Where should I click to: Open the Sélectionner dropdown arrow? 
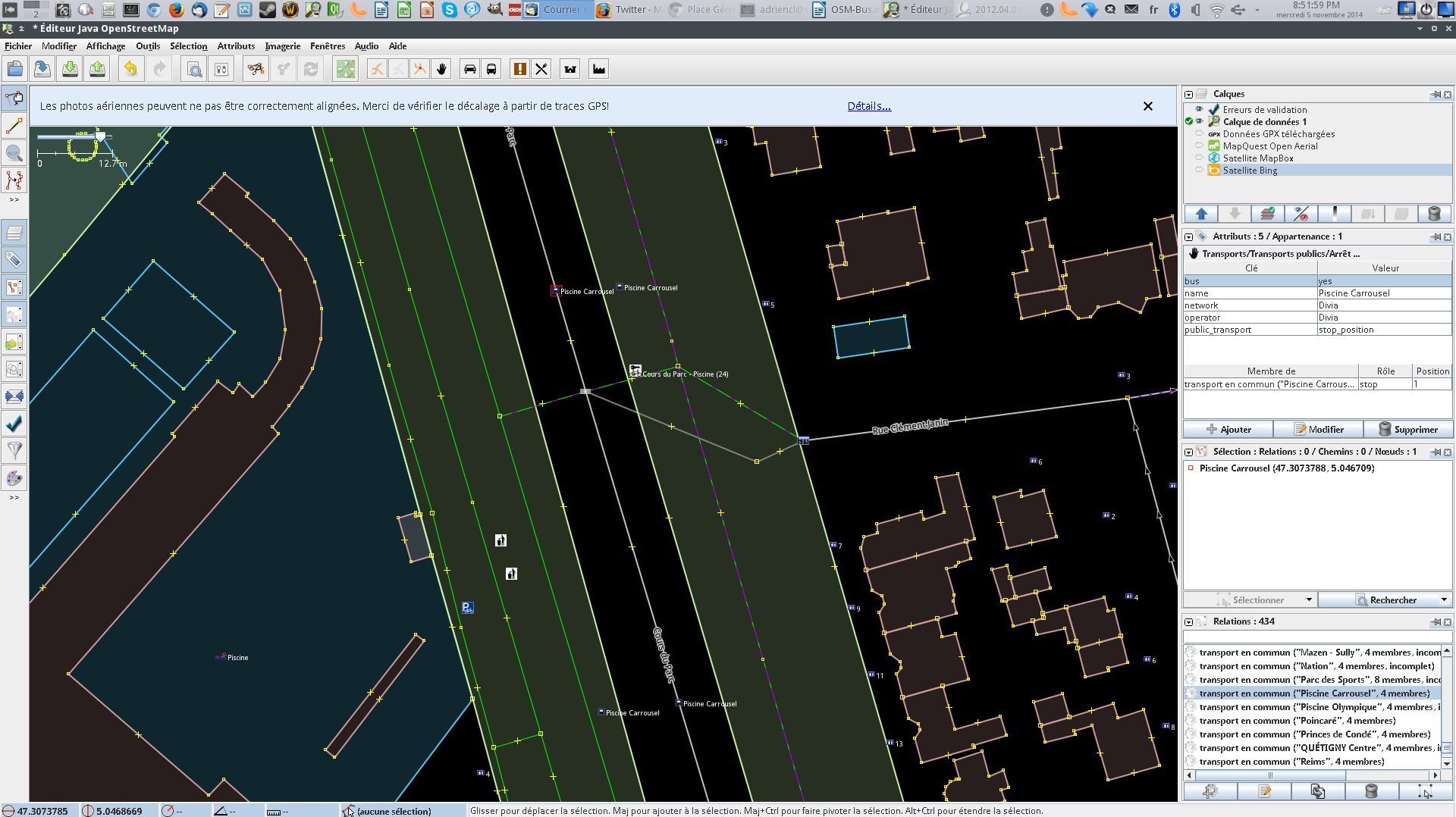tap(1309, 599)
